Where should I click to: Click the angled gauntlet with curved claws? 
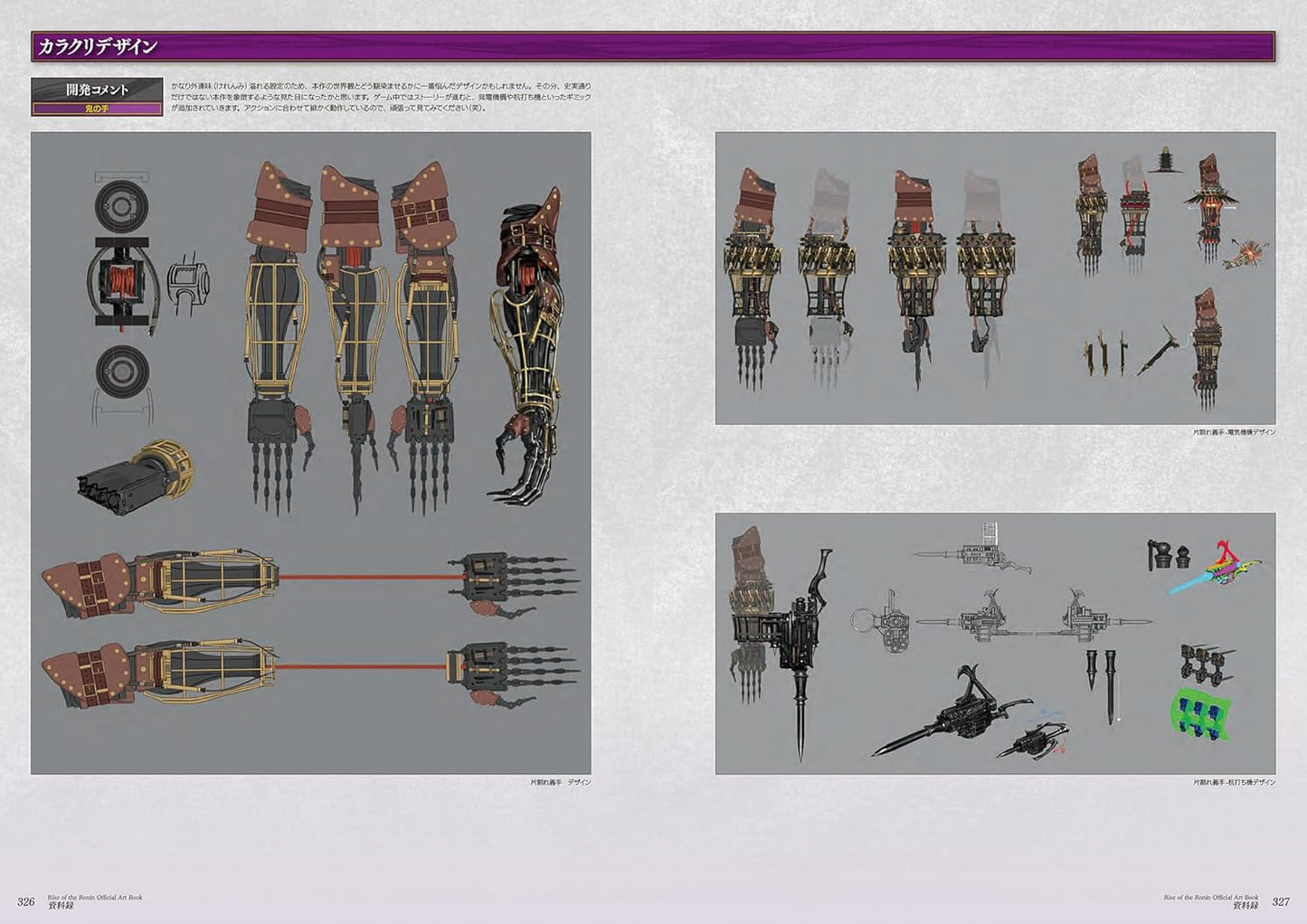(528, 344)
